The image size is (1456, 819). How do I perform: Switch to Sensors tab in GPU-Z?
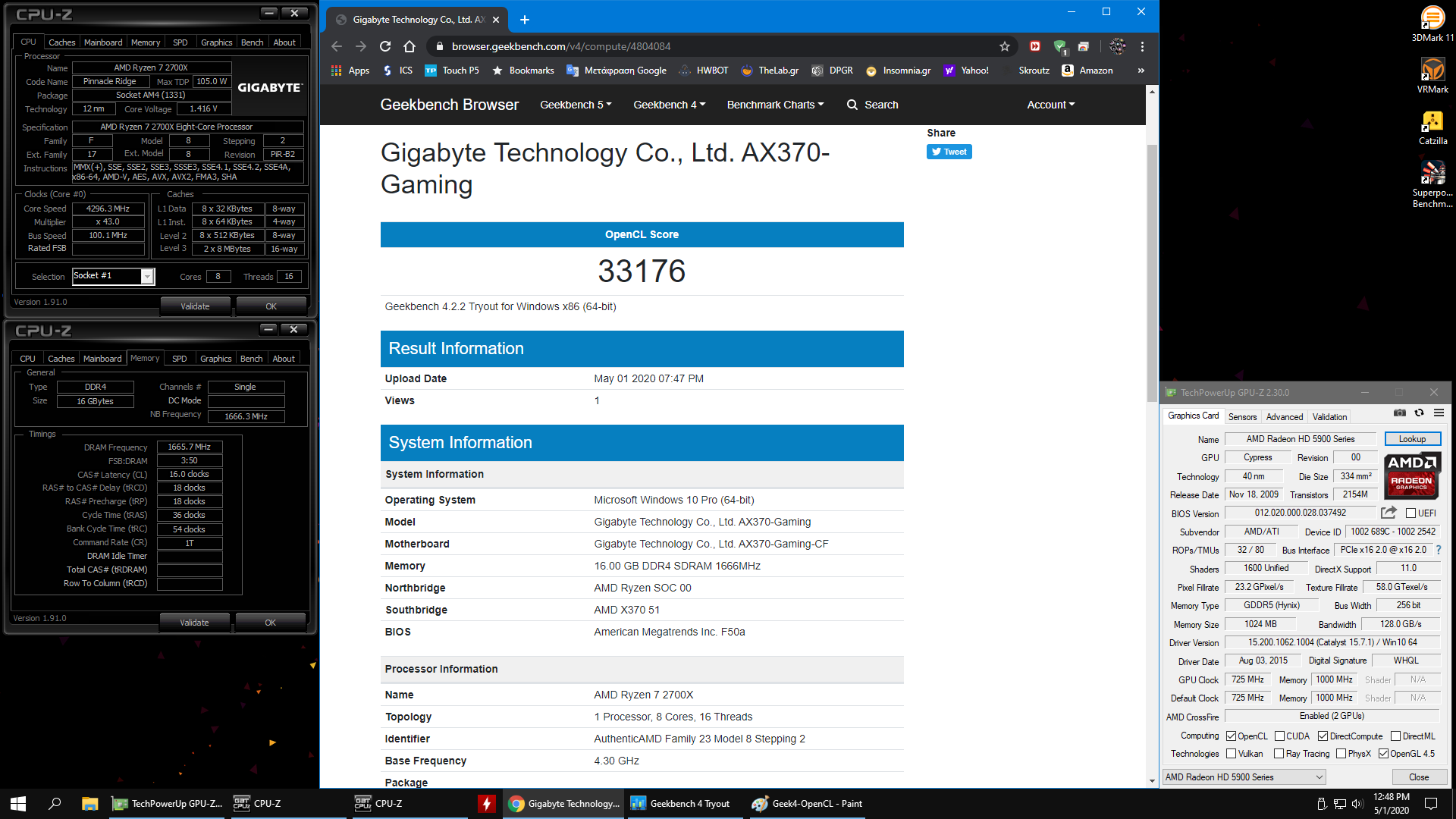point(1242,417)
